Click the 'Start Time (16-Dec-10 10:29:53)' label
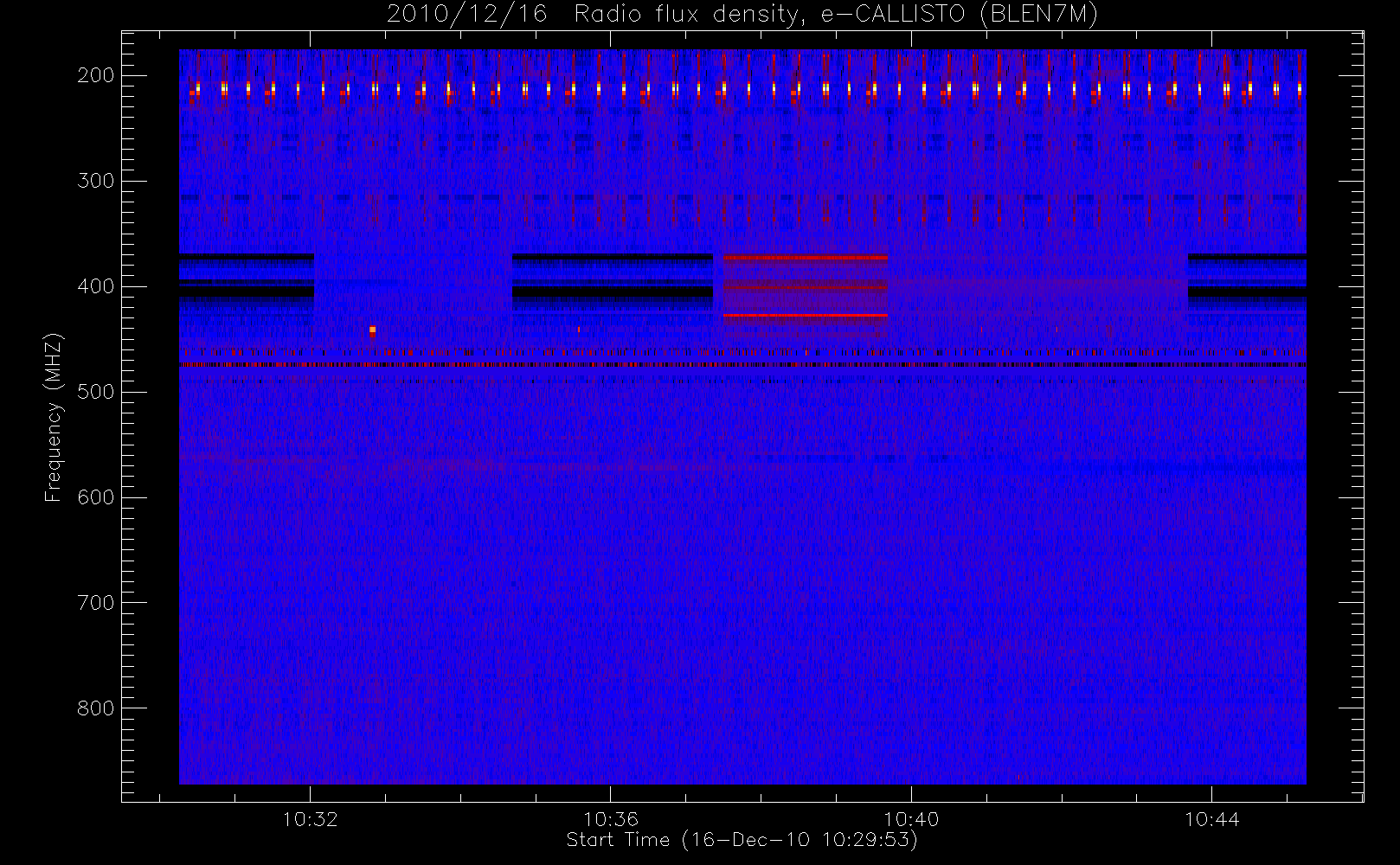 click(x=742, y=840)
